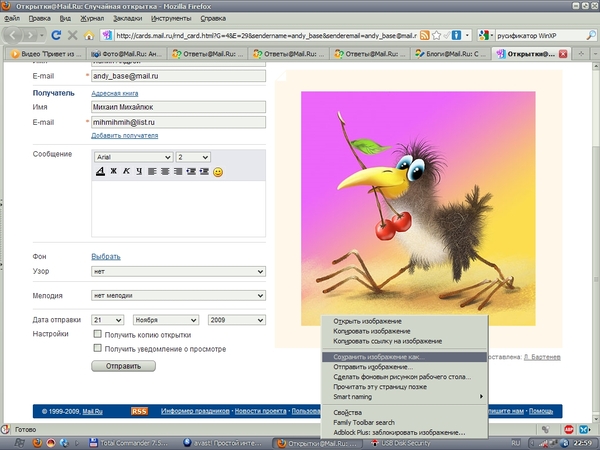Open the Мелодия dropdown 'нет мелодии'
This screenshot has width=600, height=450.
(x=178, y=295)
